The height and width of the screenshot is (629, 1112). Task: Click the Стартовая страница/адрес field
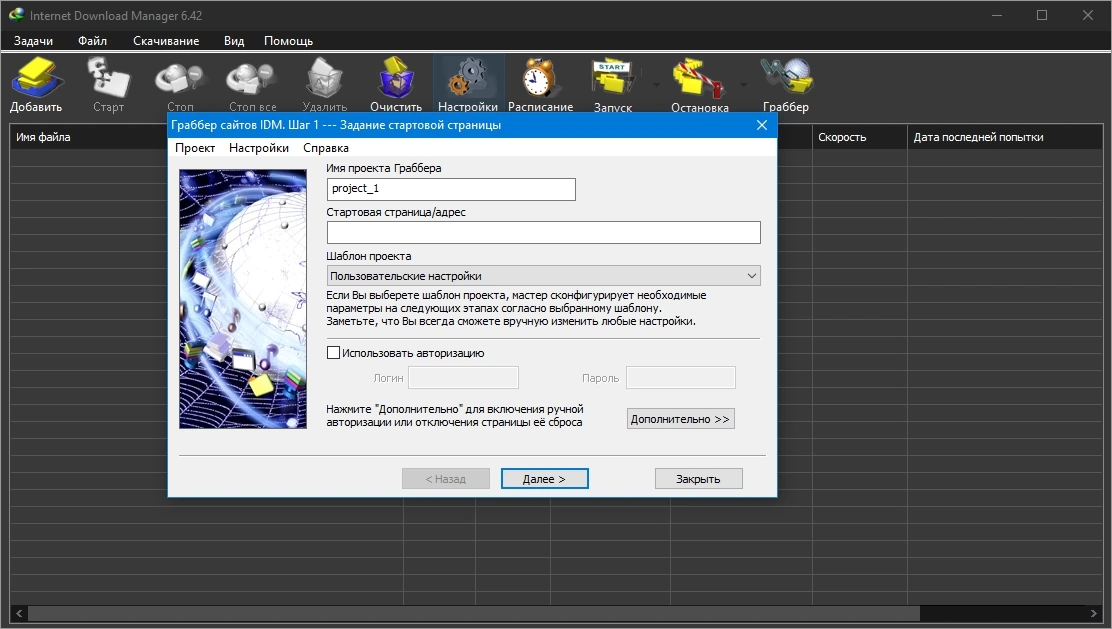543,232
